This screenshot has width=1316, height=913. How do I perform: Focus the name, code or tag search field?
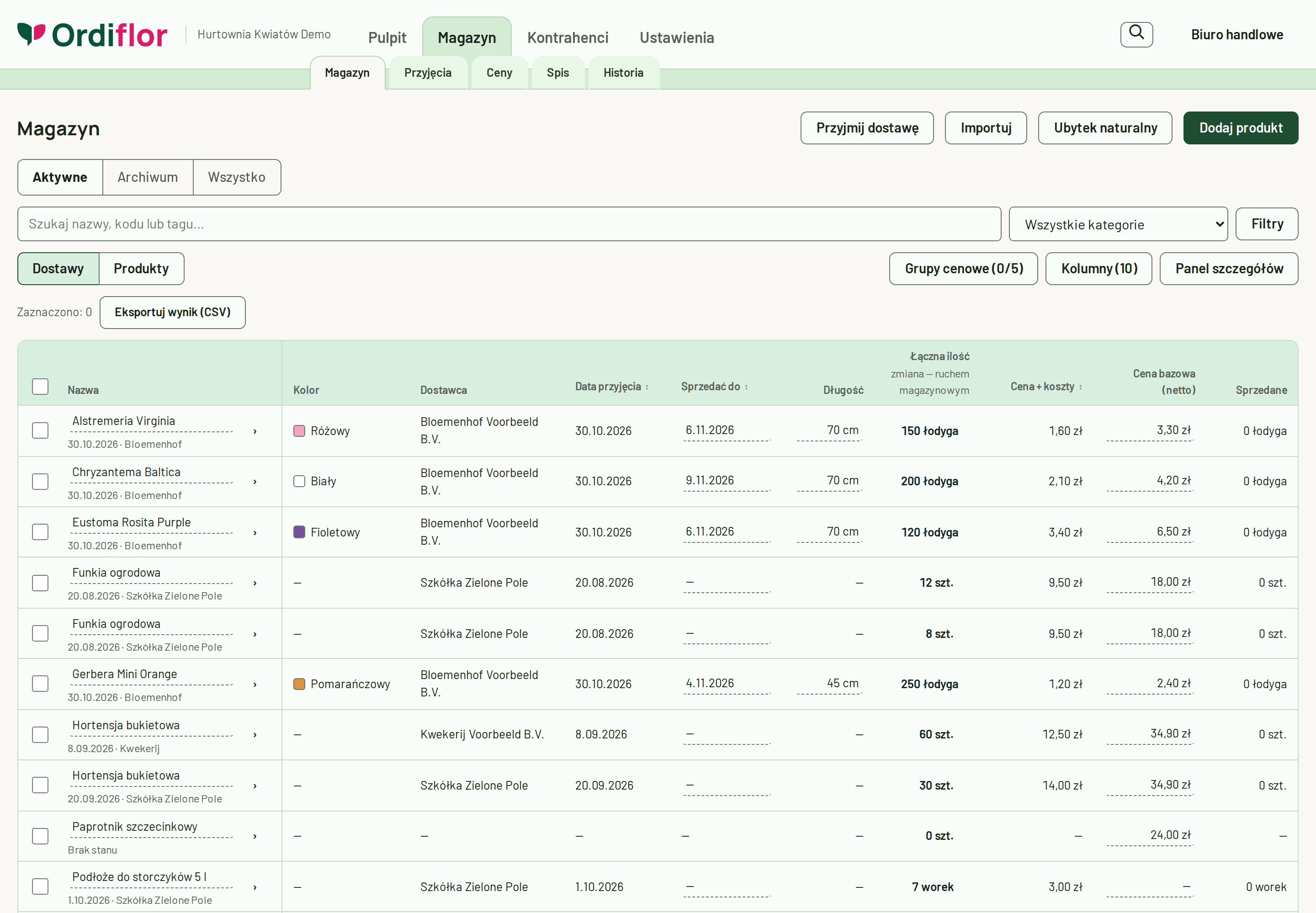[509, 224]
